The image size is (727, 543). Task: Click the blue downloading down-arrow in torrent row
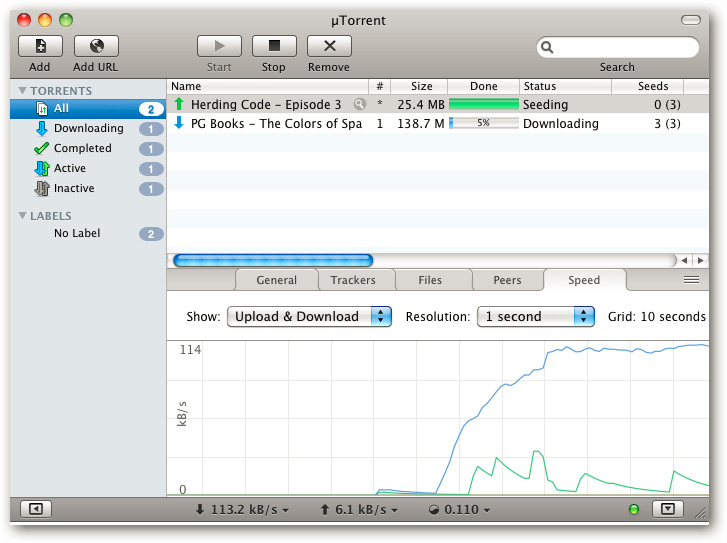tap(179, 123)
